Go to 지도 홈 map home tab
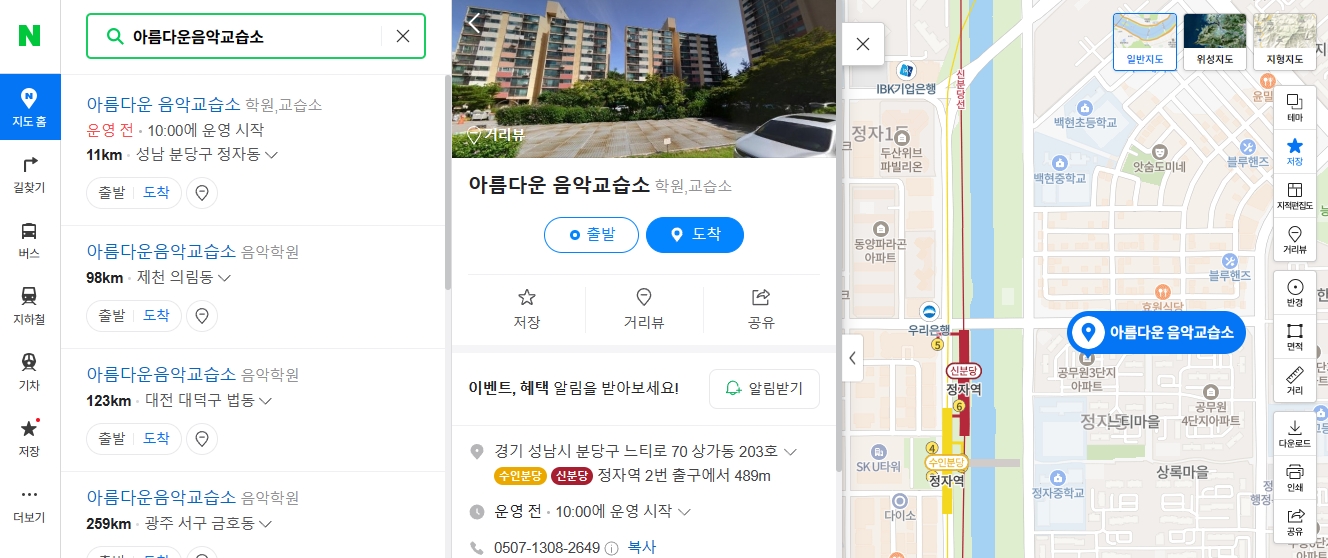Image resolution: width=1328 pixels, height=558 pixels. [30, 107]
